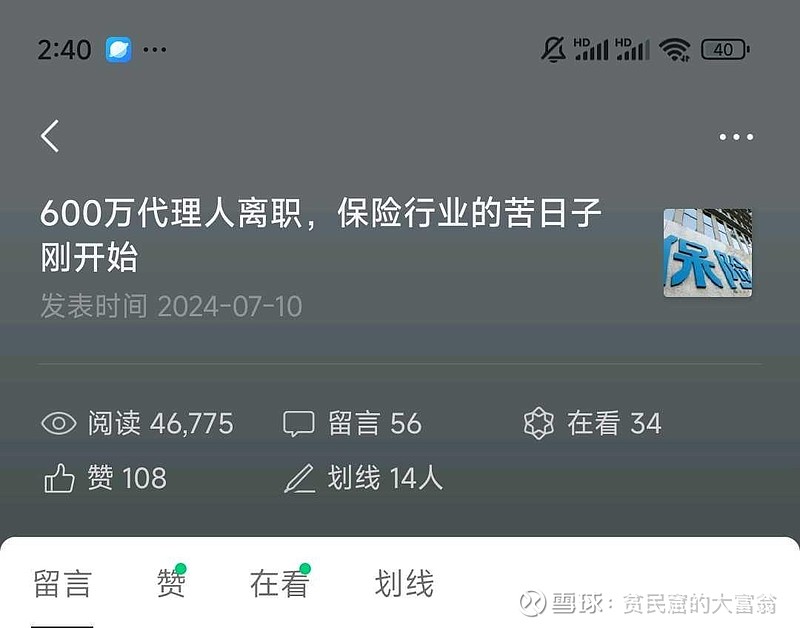This screenshot has height=628, width=800.
Task: Tap the eye icon next to 阅读 46,775
Action: pos(59,423)
